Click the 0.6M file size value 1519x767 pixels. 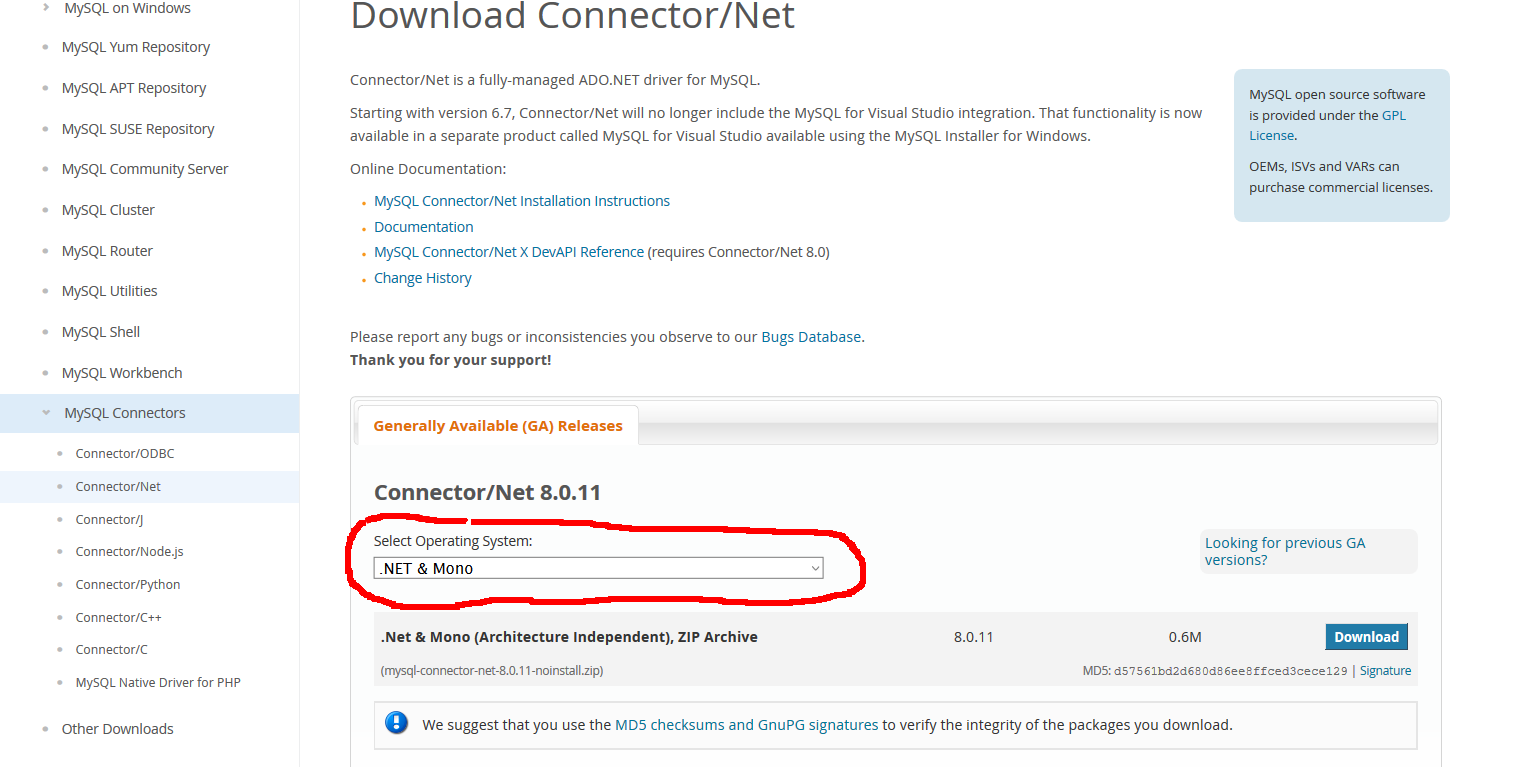1185,637
